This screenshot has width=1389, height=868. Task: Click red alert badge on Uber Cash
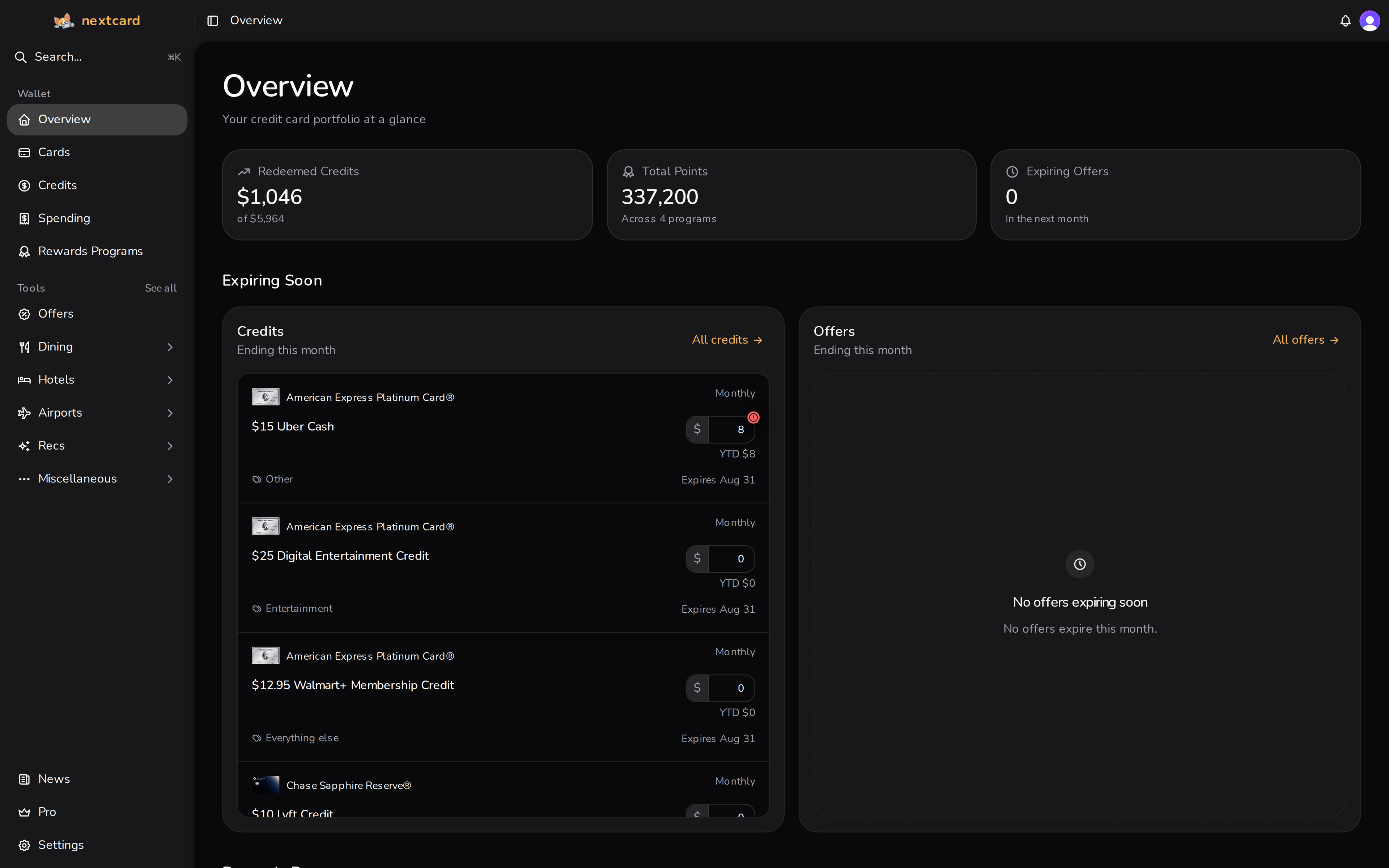point(753,417)
